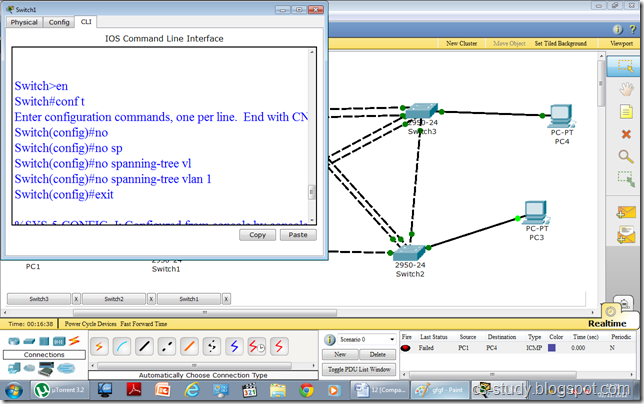Open the Config tab
644x404 pixels.
(x=59, y=21)
